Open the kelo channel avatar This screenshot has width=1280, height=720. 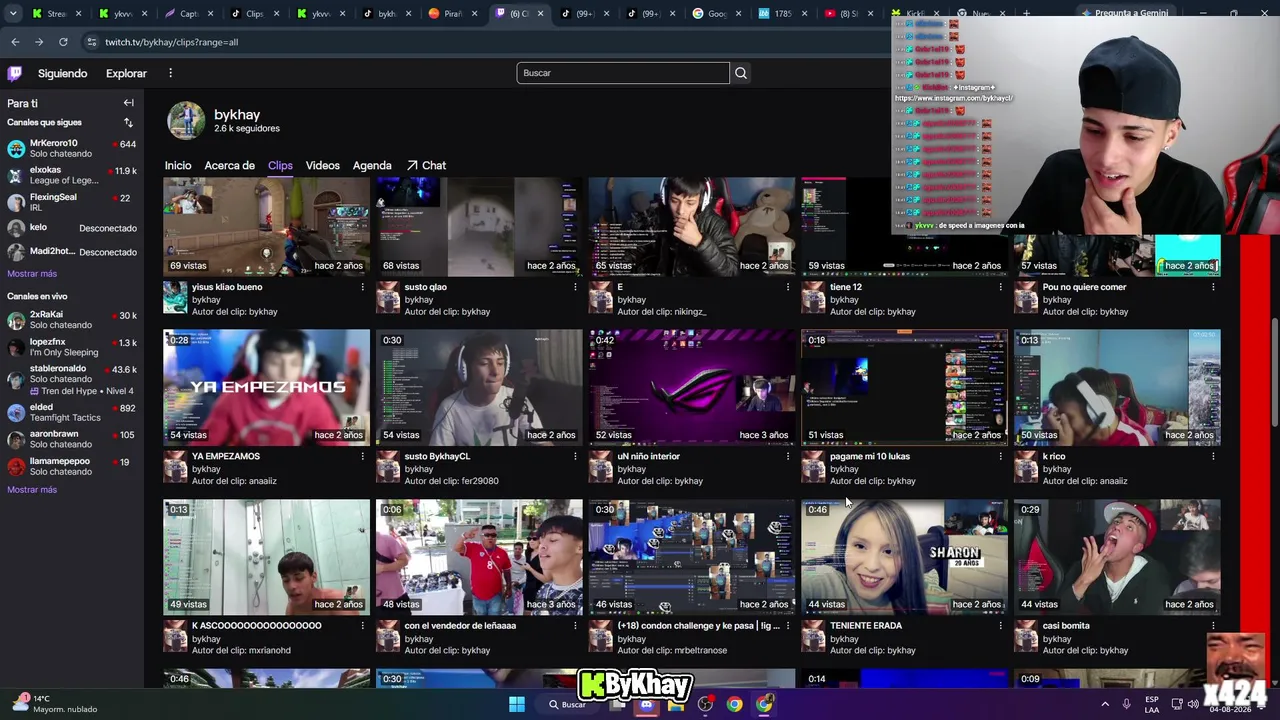coord(16,228)
